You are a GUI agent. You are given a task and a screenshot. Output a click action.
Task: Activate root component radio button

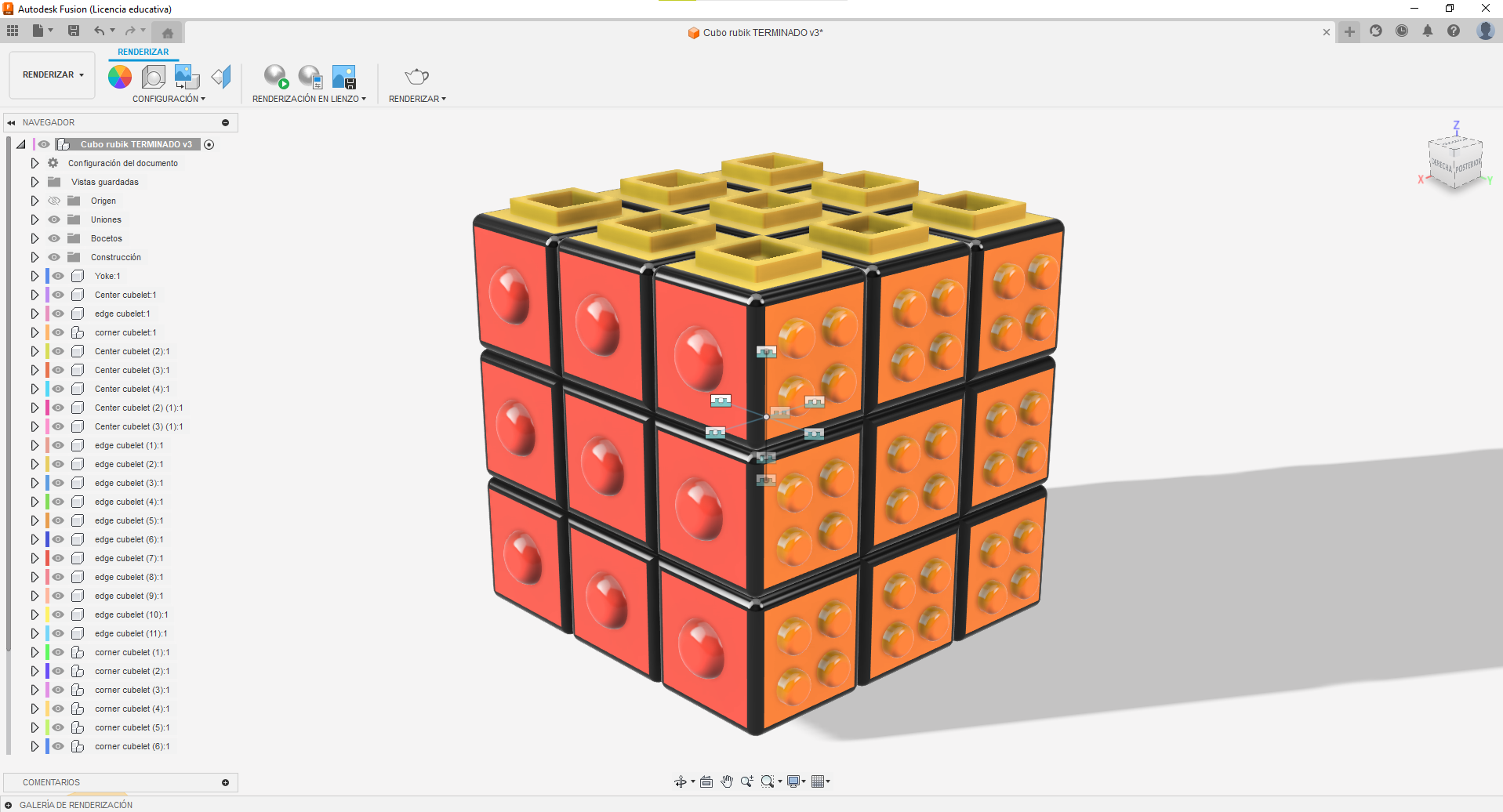(x=209, y=144)
